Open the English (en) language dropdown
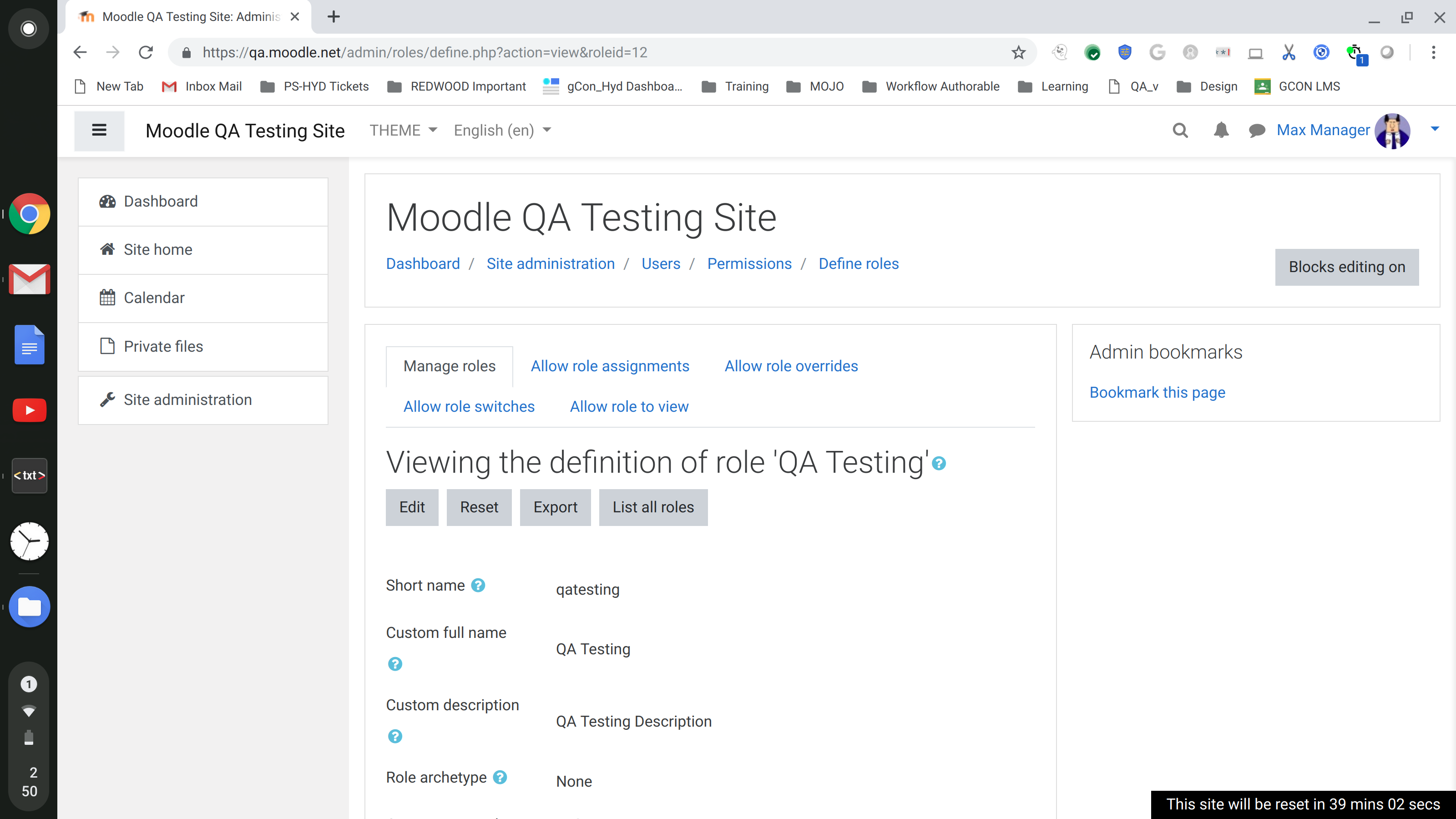Image resolution: width=1456 pixels, height=819 pixels. point(502,131)
